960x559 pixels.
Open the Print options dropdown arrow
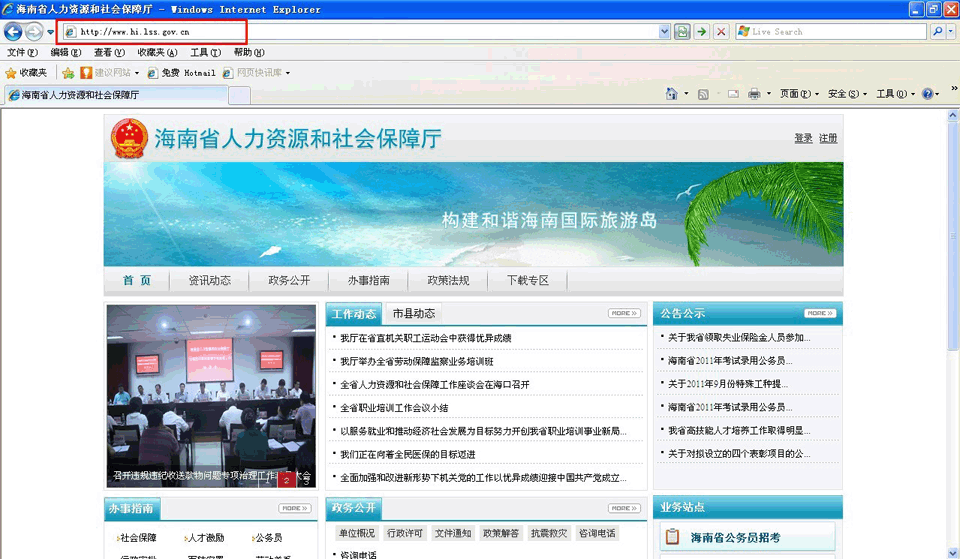tap(768, 94)
